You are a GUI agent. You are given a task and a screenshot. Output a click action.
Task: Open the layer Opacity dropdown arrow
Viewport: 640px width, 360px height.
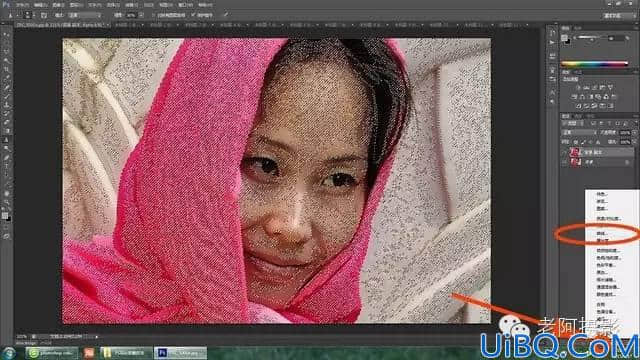click(634, 133)
